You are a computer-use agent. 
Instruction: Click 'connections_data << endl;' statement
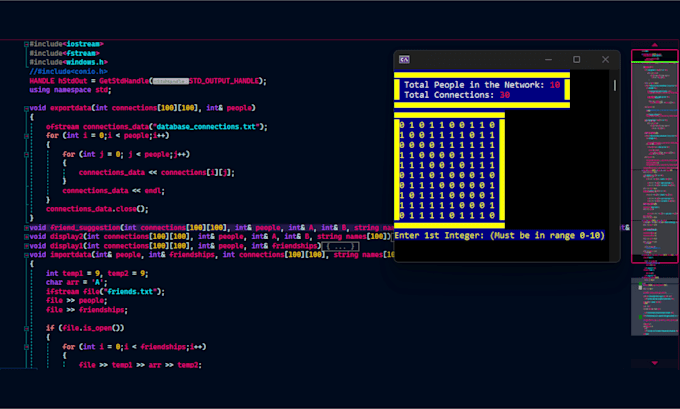tap(114, 191)
